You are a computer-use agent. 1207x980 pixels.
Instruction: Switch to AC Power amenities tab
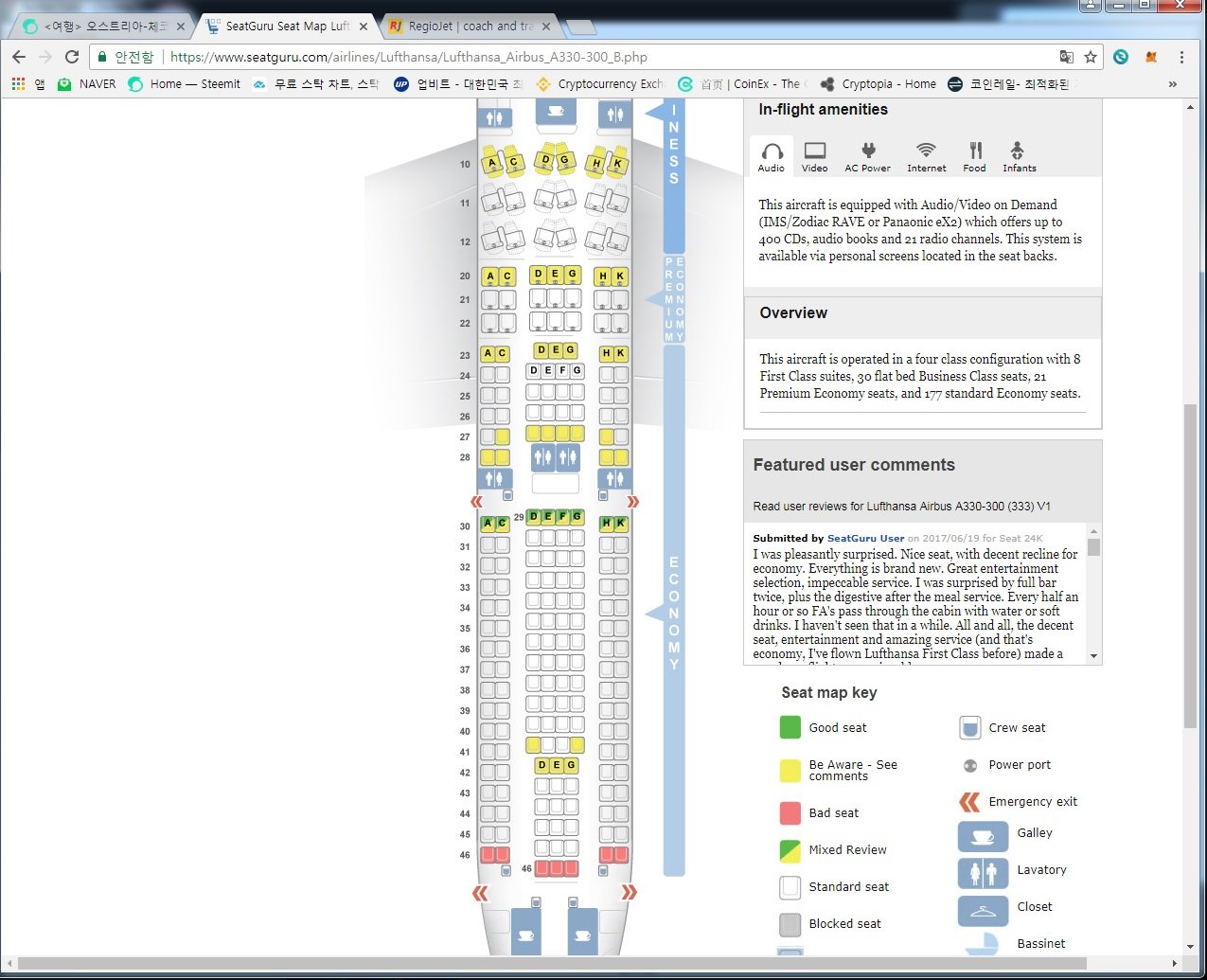[x=867, y=156]
